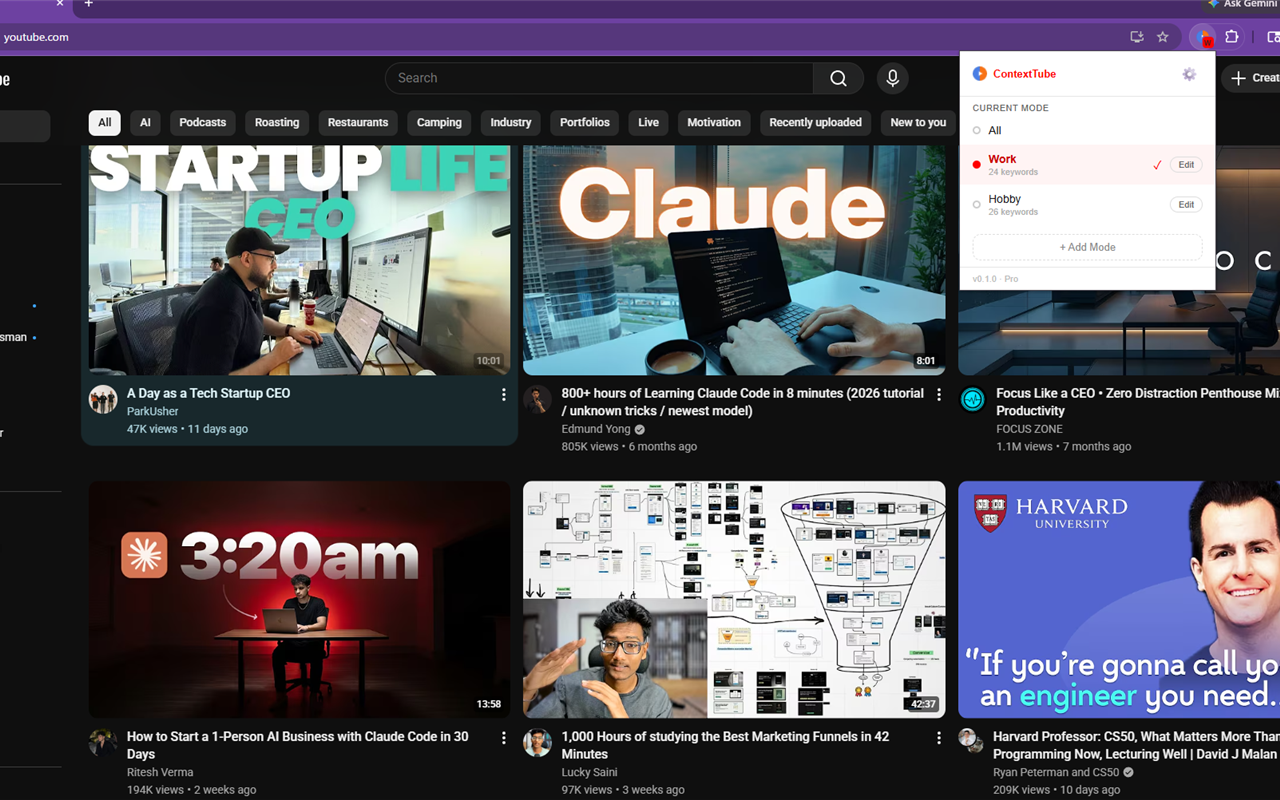Click the ContextTube logo icon

coord(980,74)
